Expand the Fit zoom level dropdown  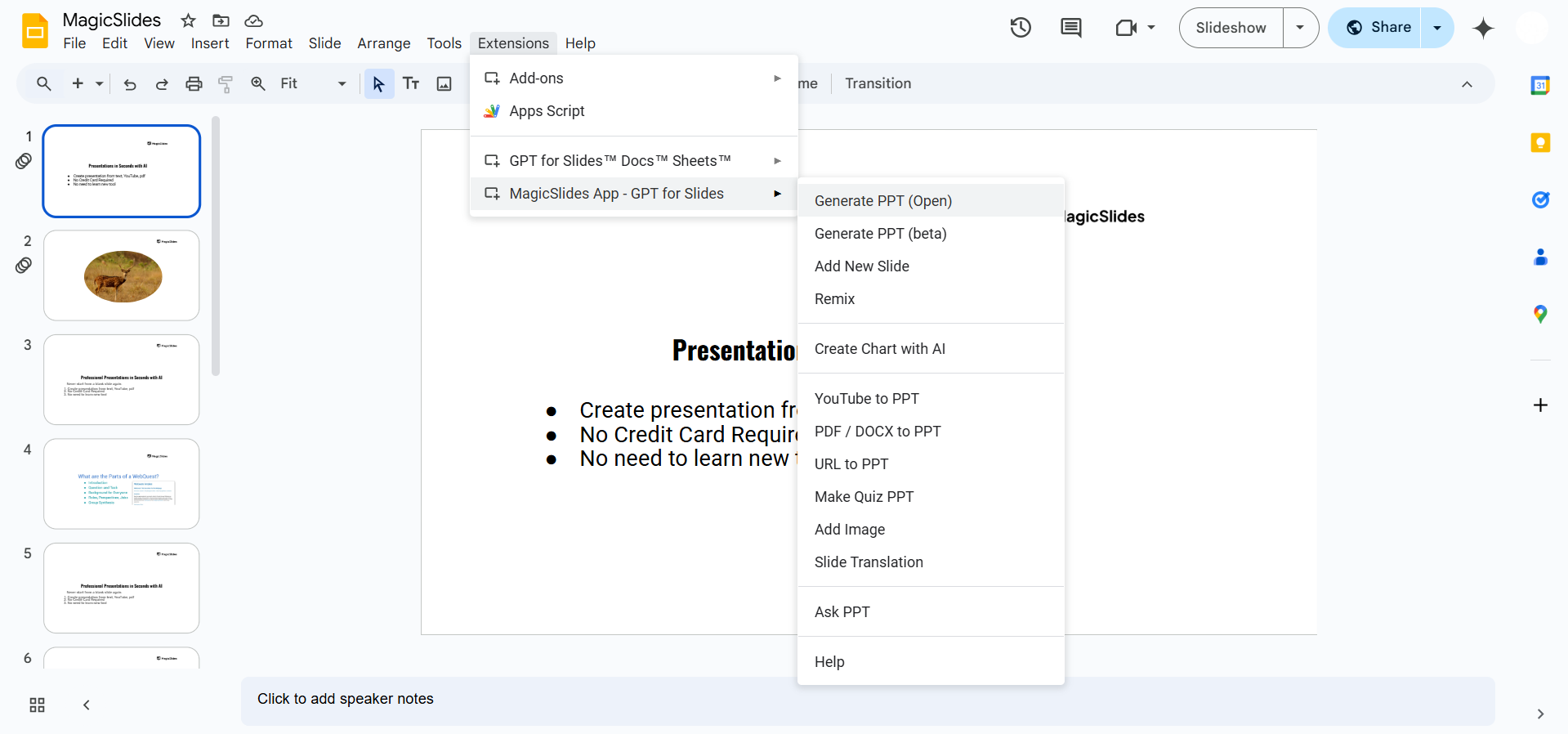342,83
